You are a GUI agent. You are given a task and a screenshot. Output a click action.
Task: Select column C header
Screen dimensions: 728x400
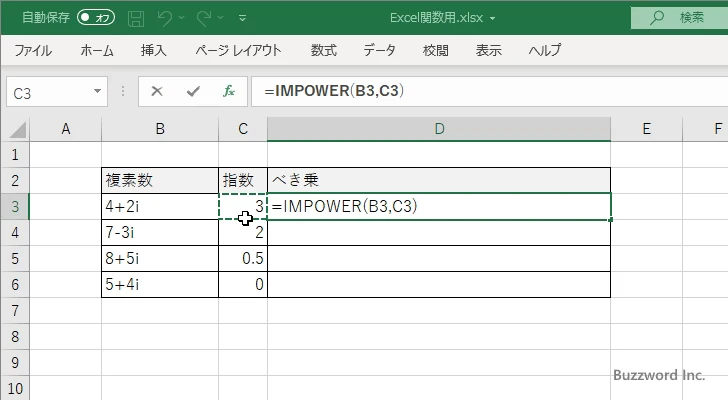tap(243, 129)
